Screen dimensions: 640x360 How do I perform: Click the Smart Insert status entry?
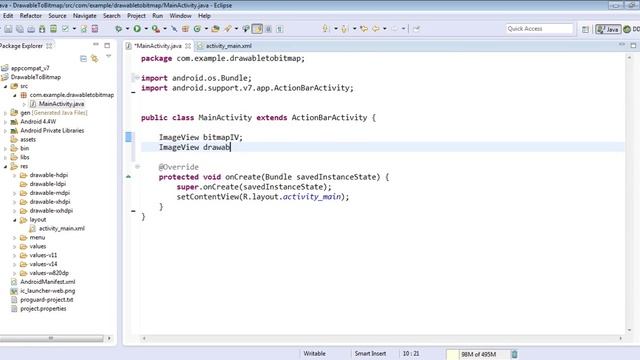(x=370, y=353)
